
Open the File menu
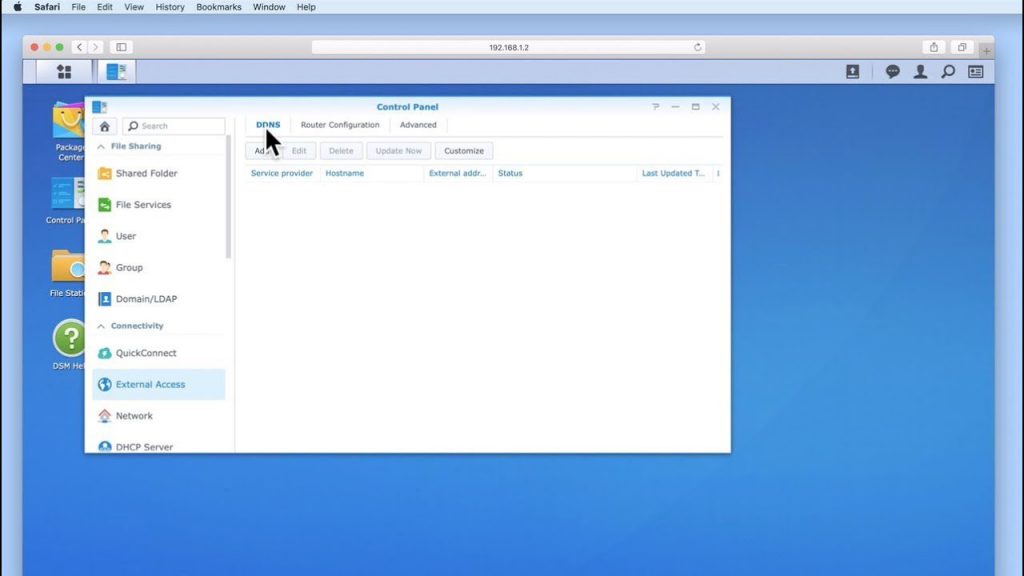click(x=78, y=7)
